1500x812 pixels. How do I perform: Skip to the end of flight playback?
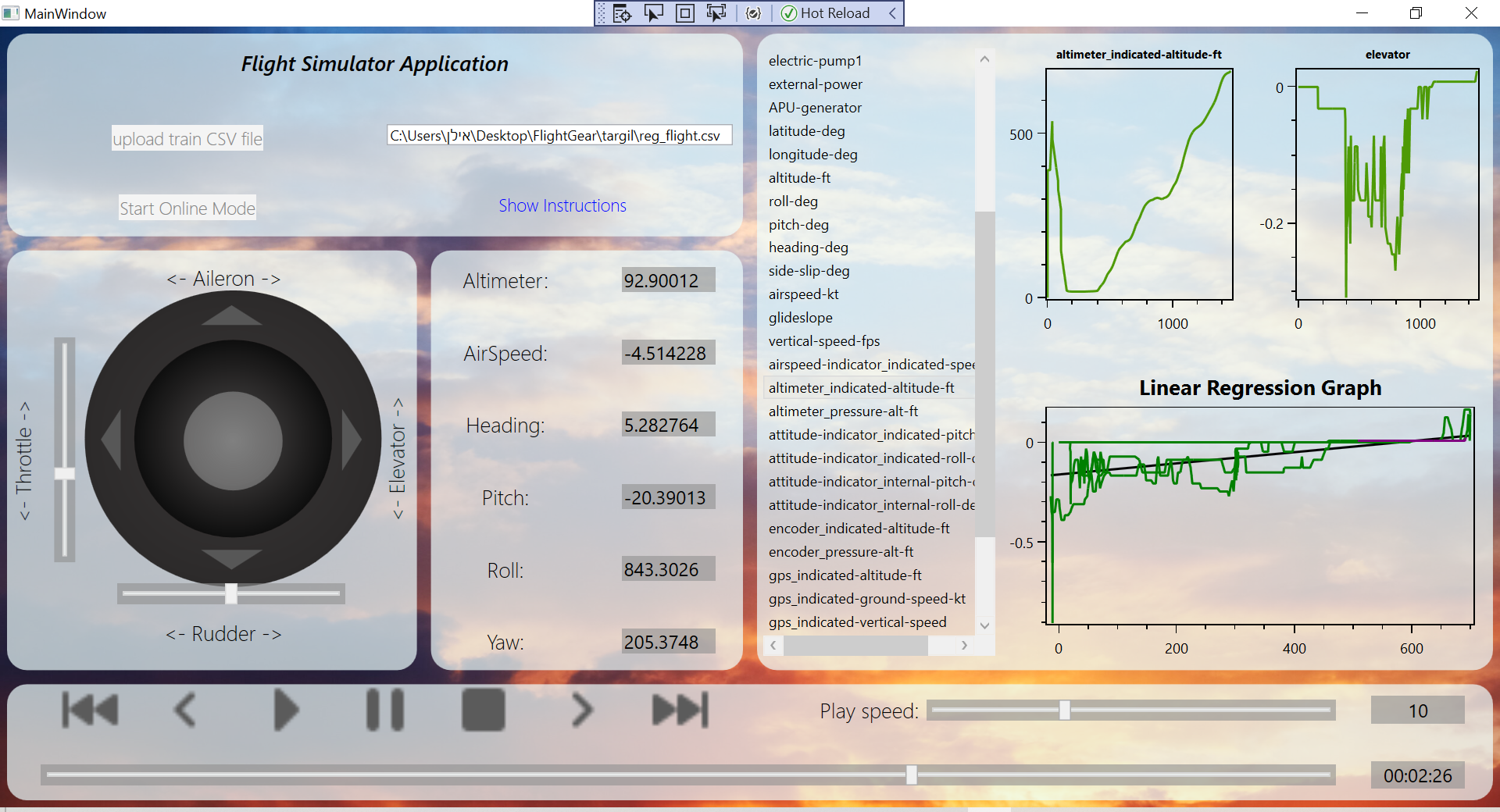point(680,710)
